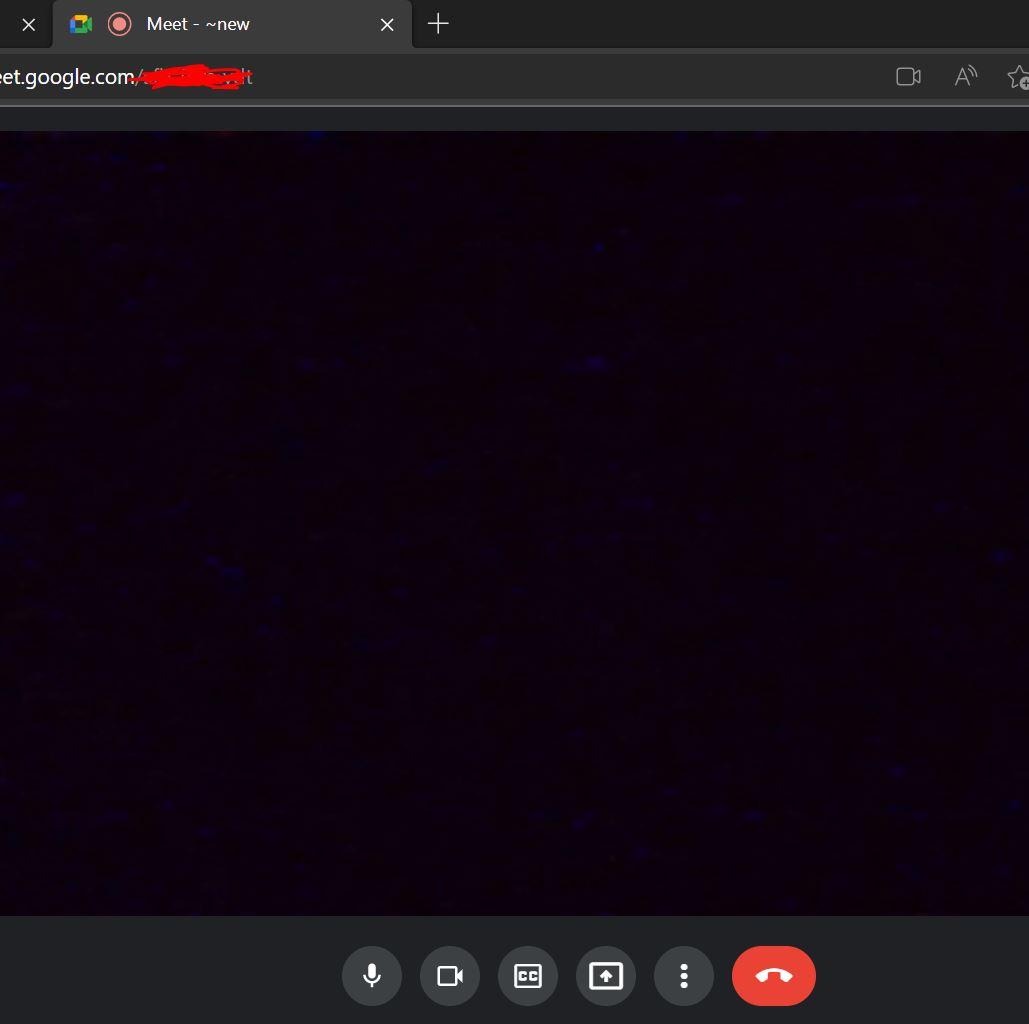Toggle closed captions button
This screenshot has width=1029, height=1024.
[528, 975]
